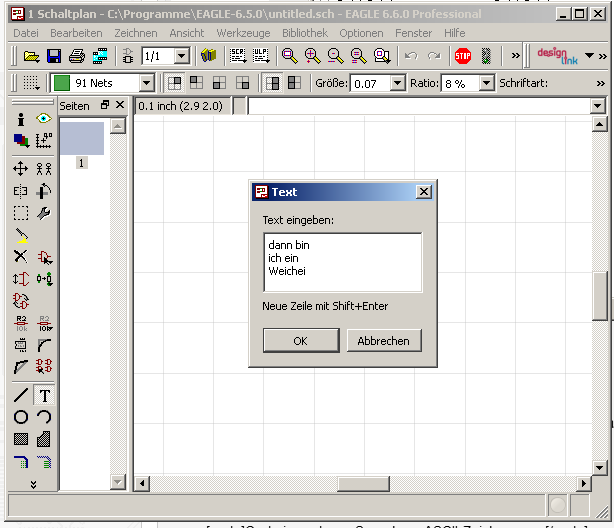Image resolution: width=614 pixels, height=528 pixels.
Task: Select the Delete X tool
Action: tap(20, 257)
